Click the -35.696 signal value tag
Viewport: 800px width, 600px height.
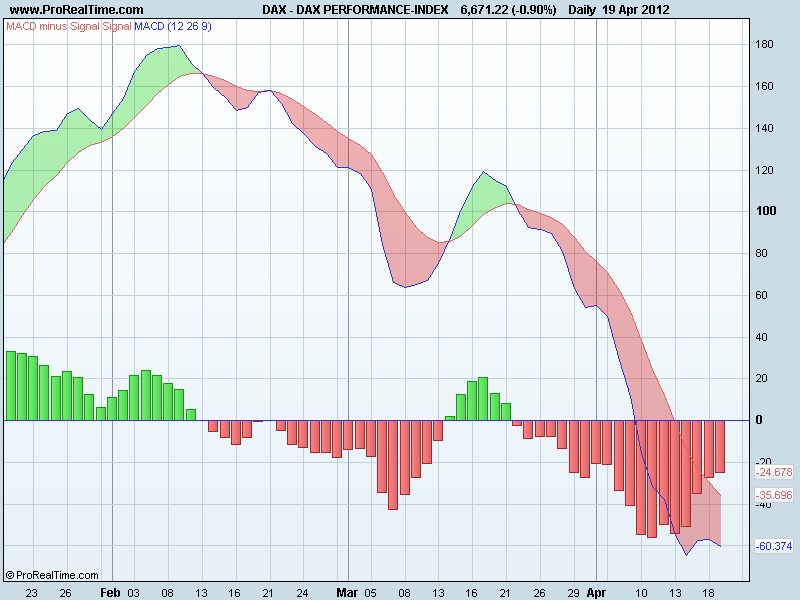[x=774, y=495]
